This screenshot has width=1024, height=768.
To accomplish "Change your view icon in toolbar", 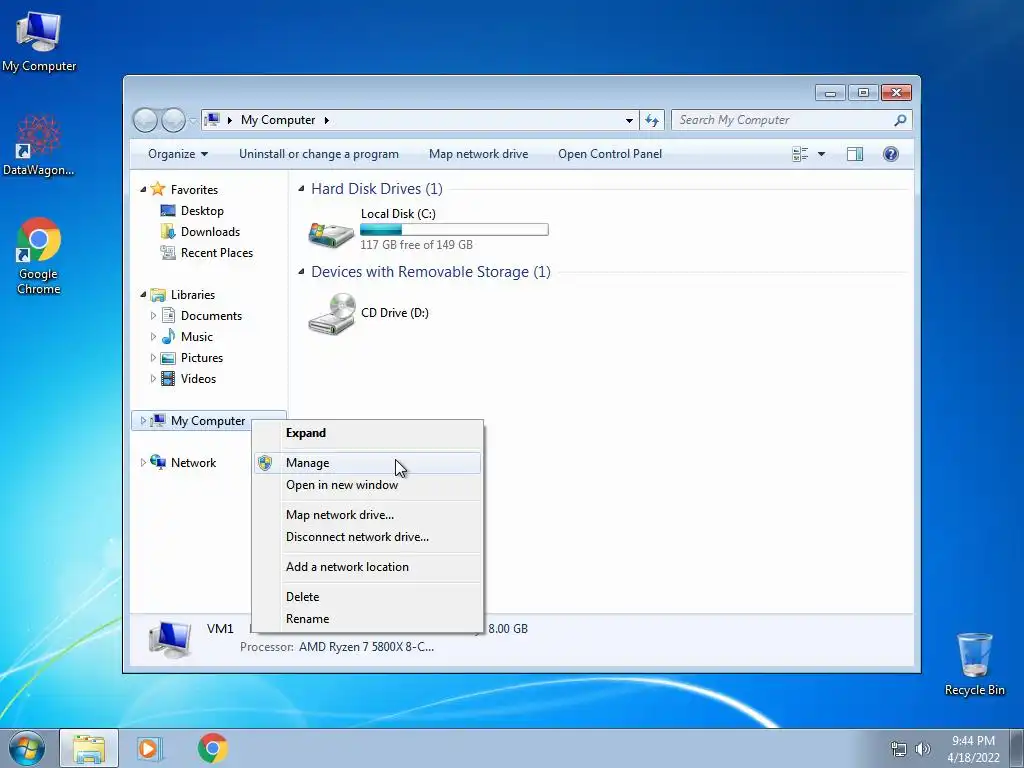I will coord(800,154).
